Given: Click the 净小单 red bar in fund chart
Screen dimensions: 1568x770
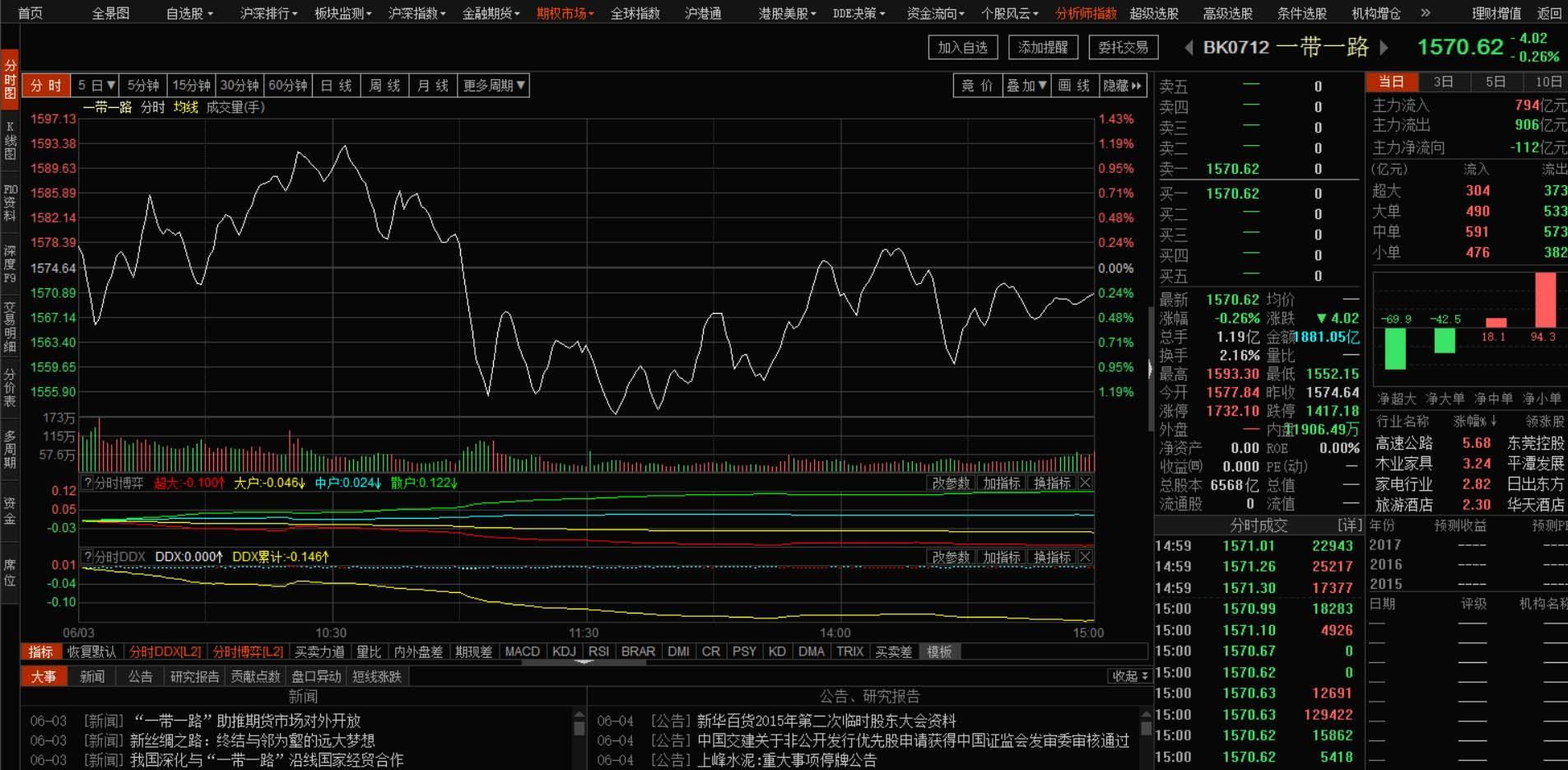Looking at the screenshot, I should tap(1545, 300).
